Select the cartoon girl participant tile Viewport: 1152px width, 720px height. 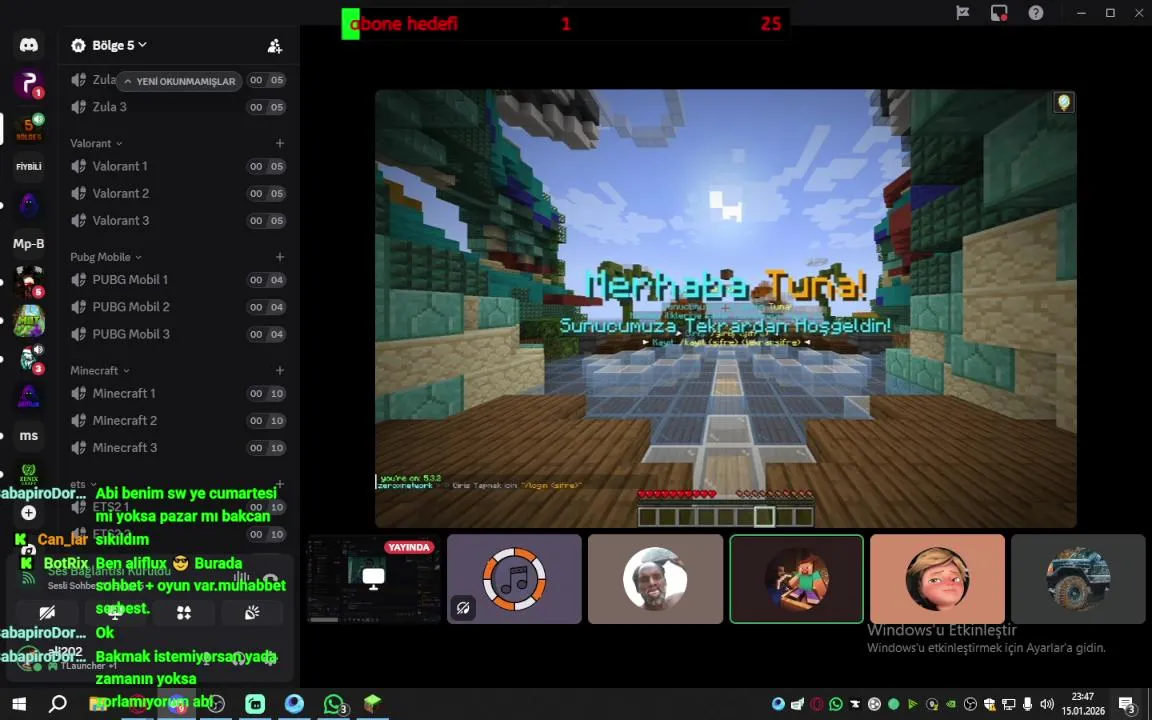pyautogui.click(x=937, y=579)
